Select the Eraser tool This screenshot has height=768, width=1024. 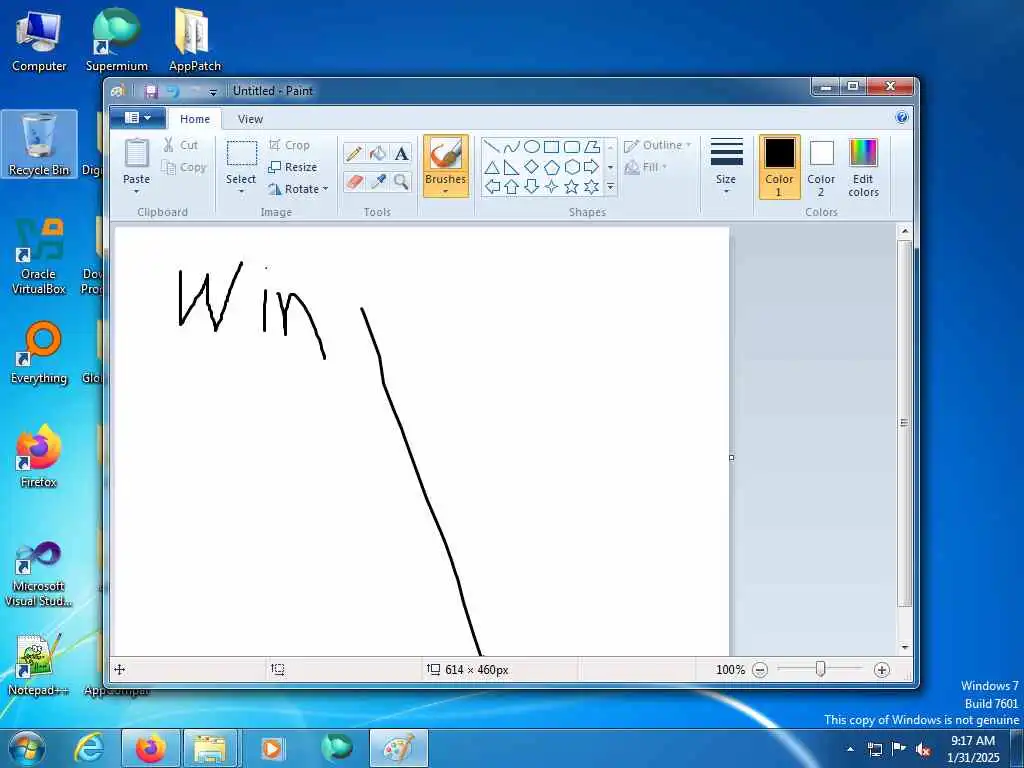point(354,182)
